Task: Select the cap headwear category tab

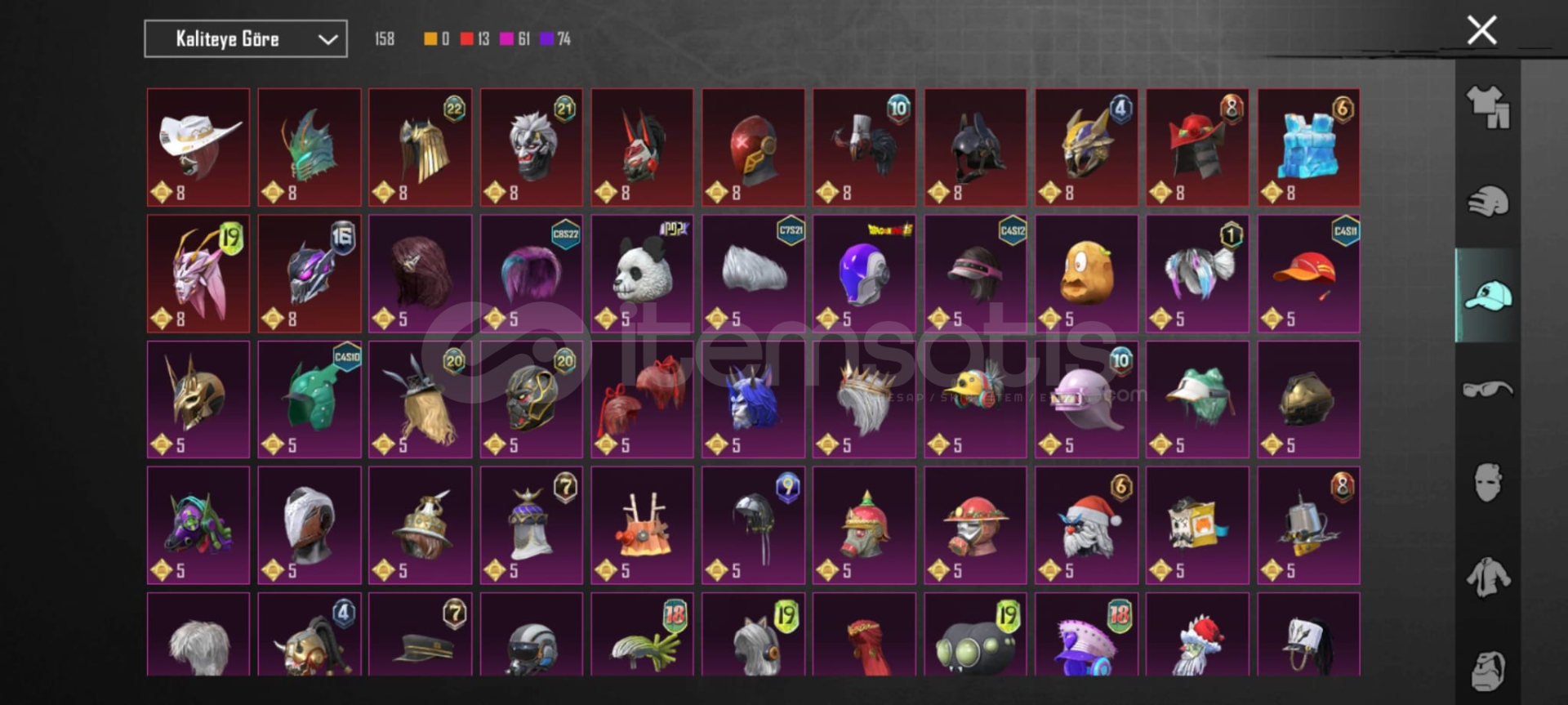Action: (x=1488, y=295)
